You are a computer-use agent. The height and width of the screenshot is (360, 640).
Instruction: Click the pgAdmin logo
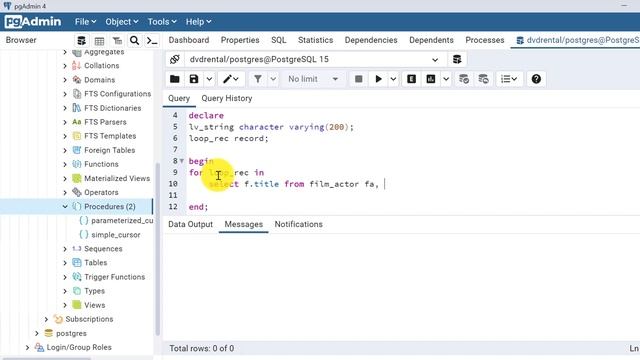tap(33, 22)
